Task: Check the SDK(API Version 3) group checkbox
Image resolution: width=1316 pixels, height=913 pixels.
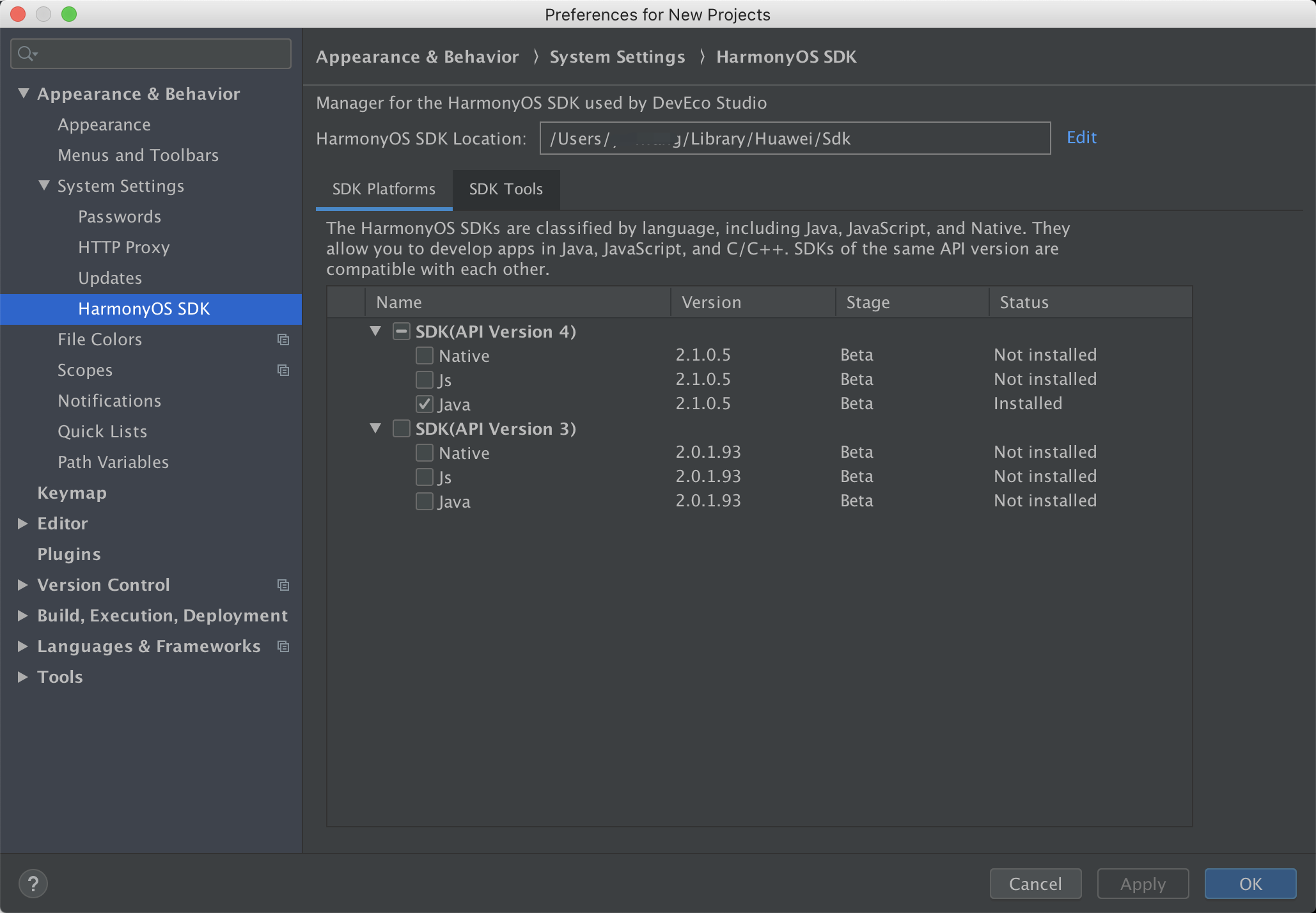Action: pyautogui.click(x=402, y=428)
